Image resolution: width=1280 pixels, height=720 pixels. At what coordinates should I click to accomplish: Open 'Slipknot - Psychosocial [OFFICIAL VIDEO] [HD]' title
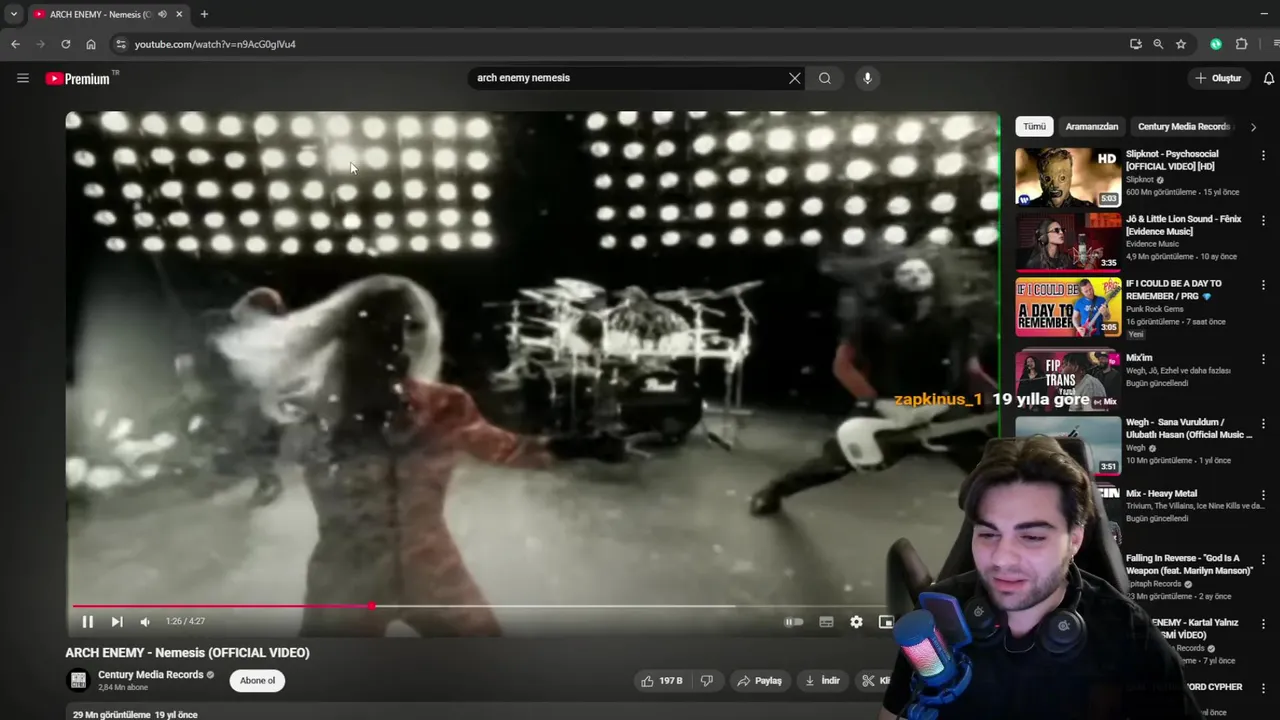[x=1174, y=160]
